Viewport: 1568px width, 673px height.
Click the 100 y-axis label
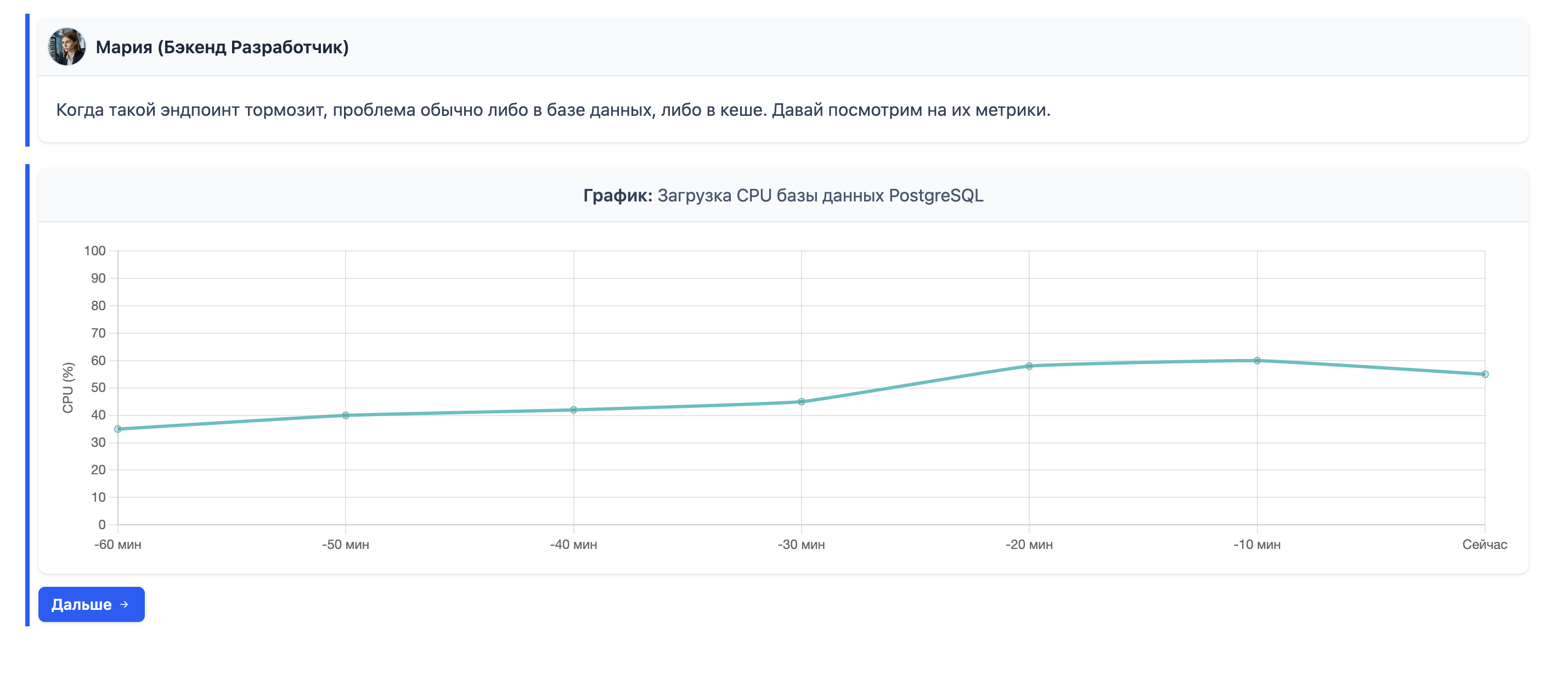point(95,251)
